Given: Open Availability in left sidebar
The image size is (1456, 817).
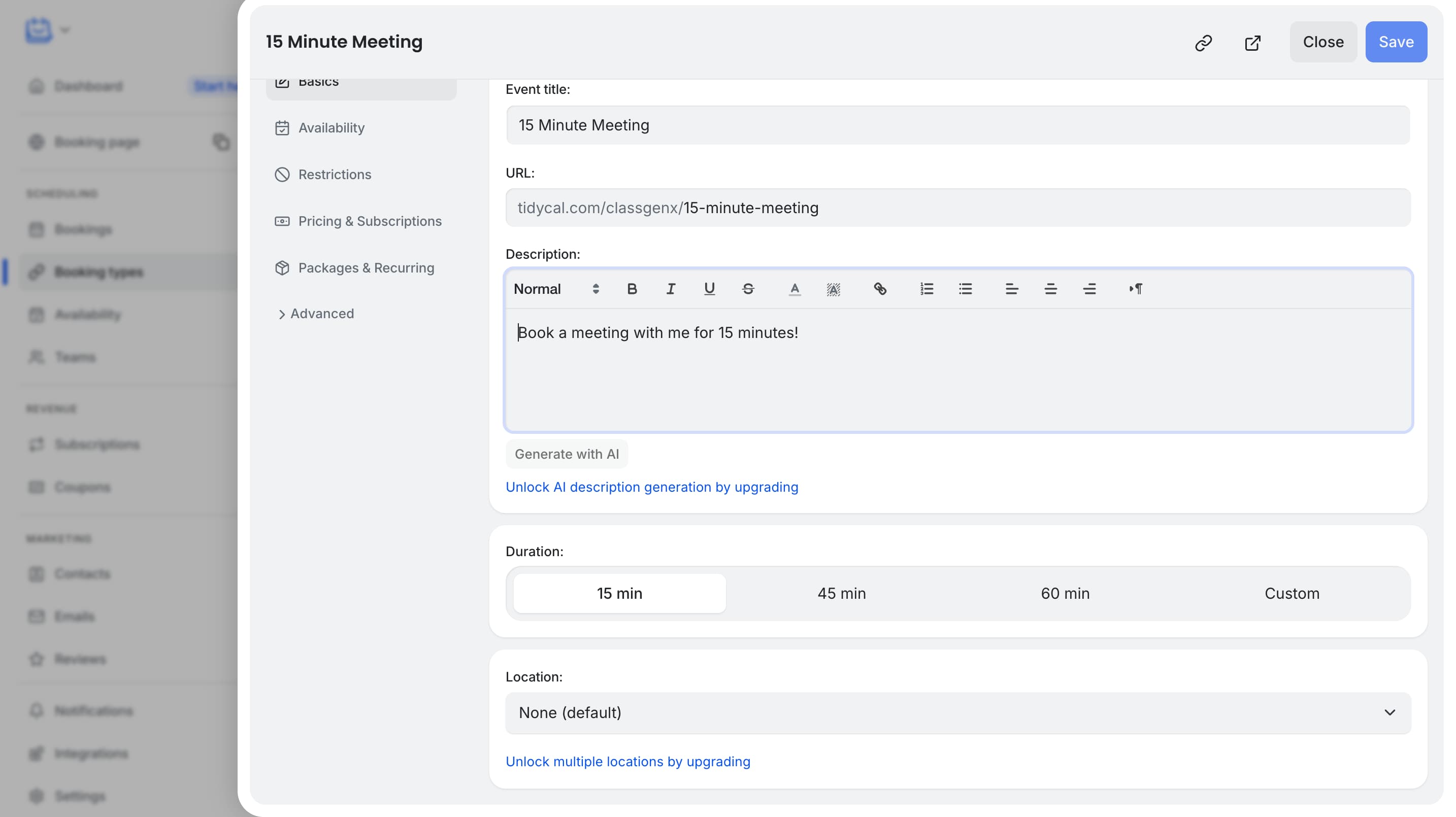Looking at the screenshot, I should click(88, 315).
